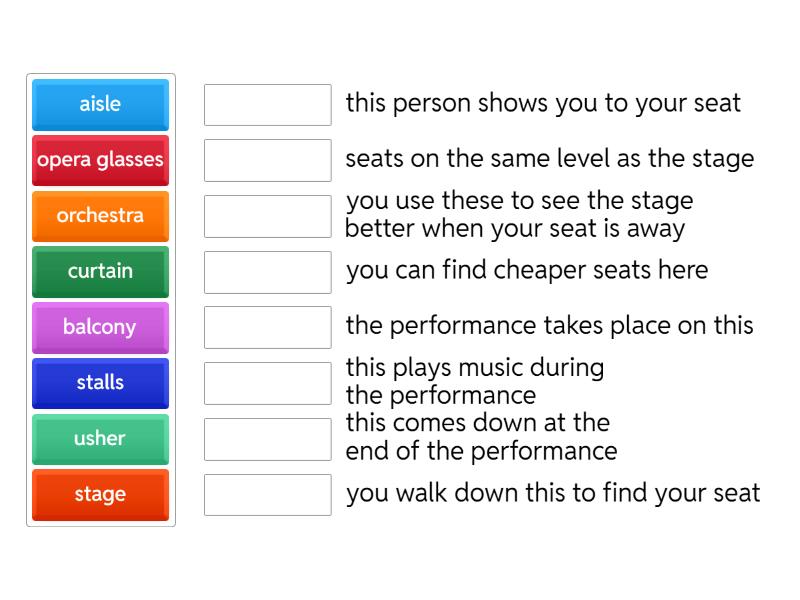The height and width of the screenshot is (600, 800).
Task: Select slot for 'this plays music during'
Action: [x=267, y=383]
